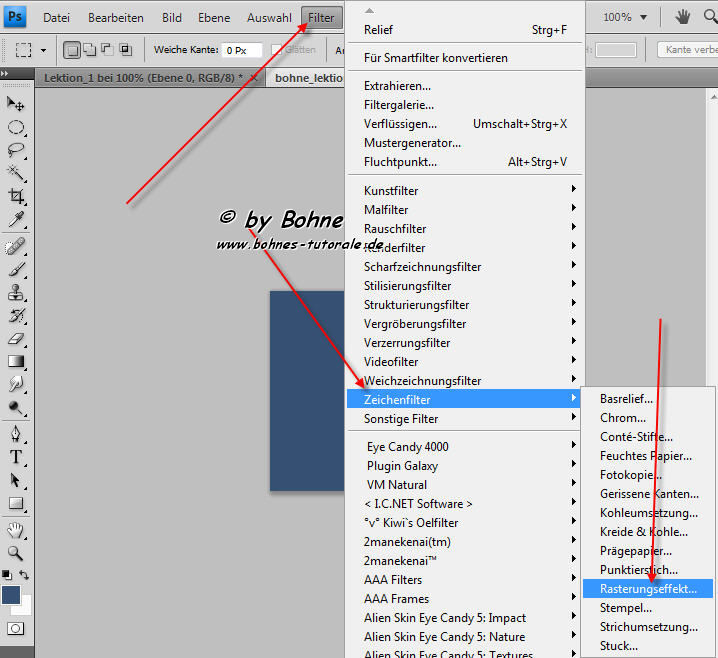Select the Magic Wand tool
The height and width of the screenshot is (658, 718).
tap(16, 173)
